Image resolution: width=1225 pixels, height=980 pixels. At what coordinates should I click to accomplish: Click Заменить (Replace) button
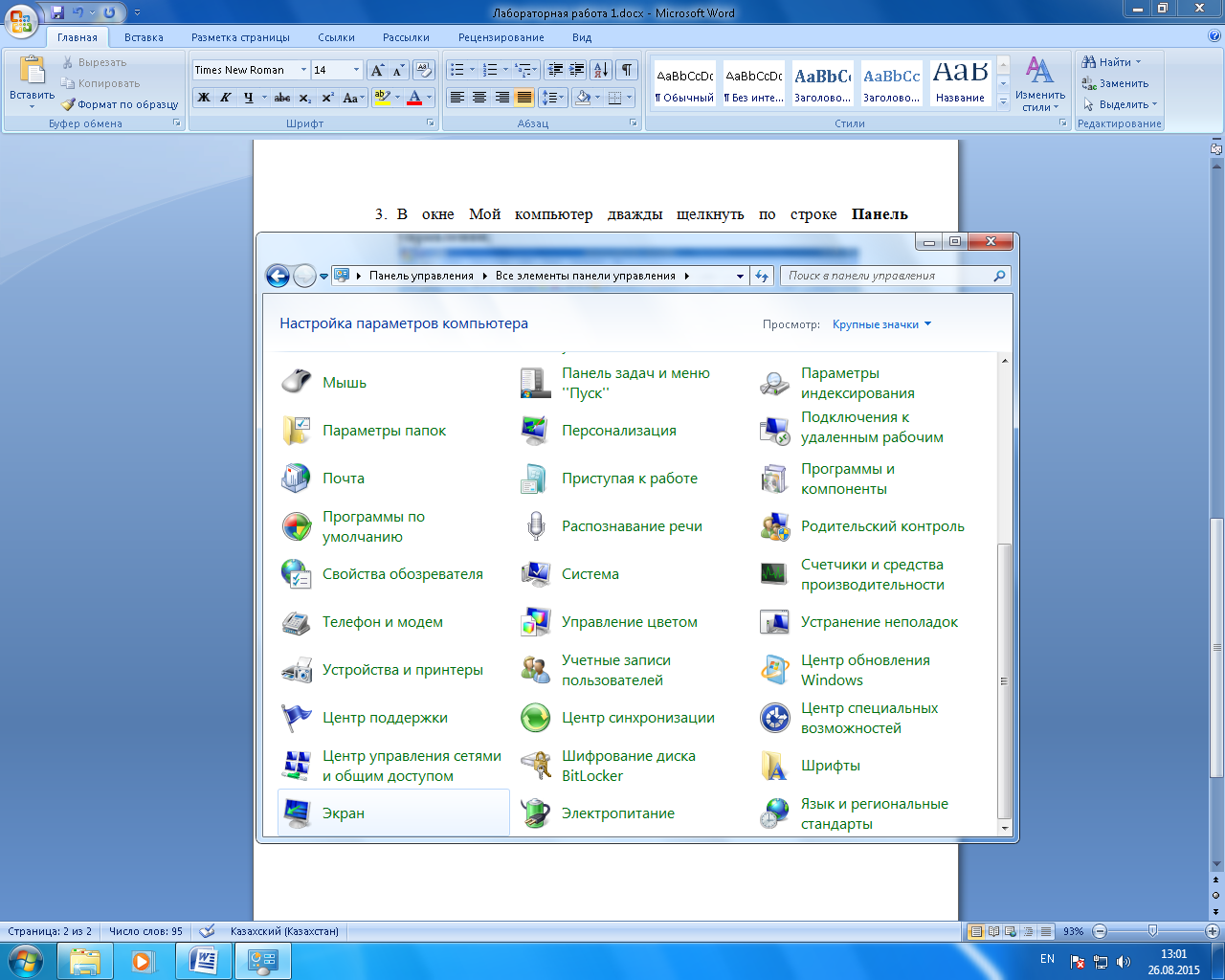(x=1116, y=83)
